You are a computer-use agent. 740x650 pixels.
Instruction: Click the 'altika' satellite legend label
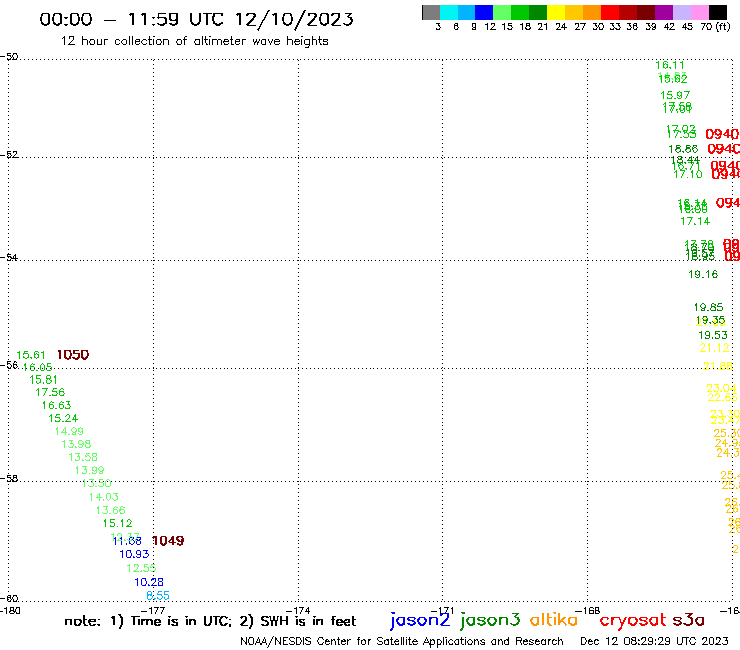[554, 620]
